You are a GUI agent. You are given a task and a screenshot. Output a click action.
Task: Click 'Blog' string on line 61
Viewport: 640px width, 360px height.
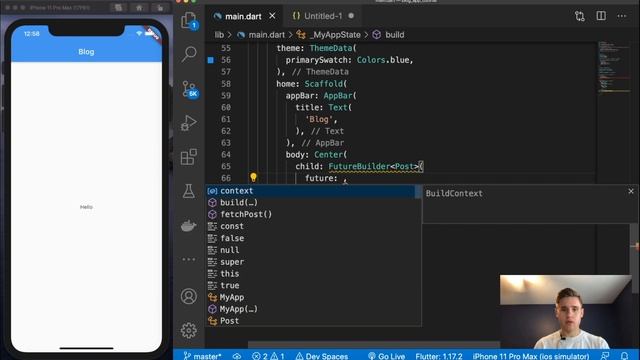(319, 119)
